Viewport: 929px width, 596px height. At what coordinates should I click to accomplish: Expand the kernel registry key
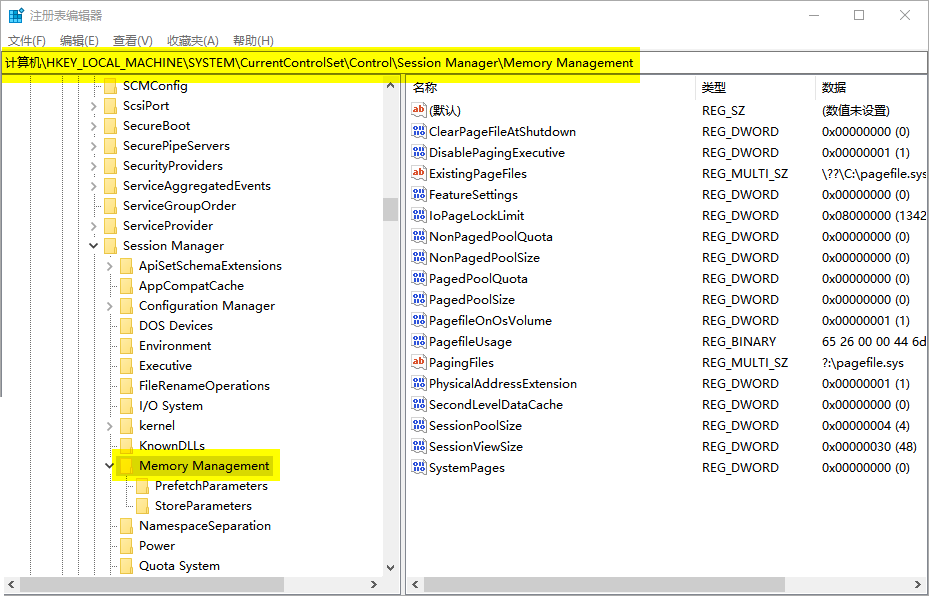[110, 425]
